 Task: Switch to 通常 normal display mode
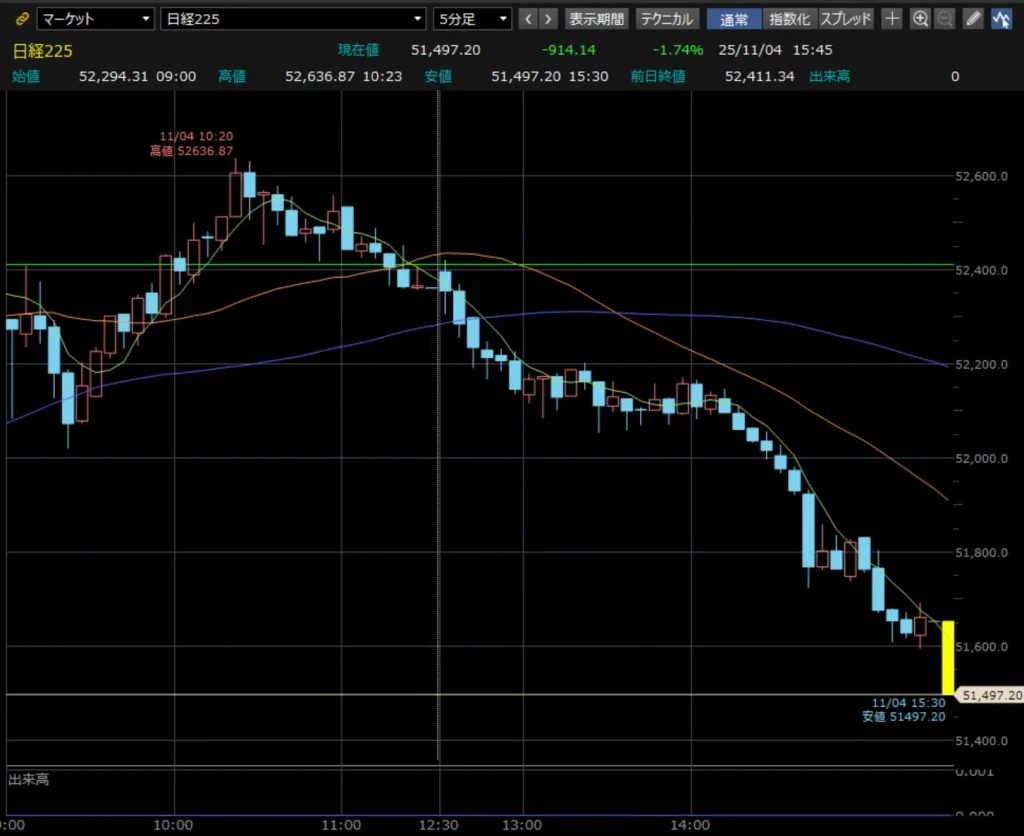click(x=734, y=19)
